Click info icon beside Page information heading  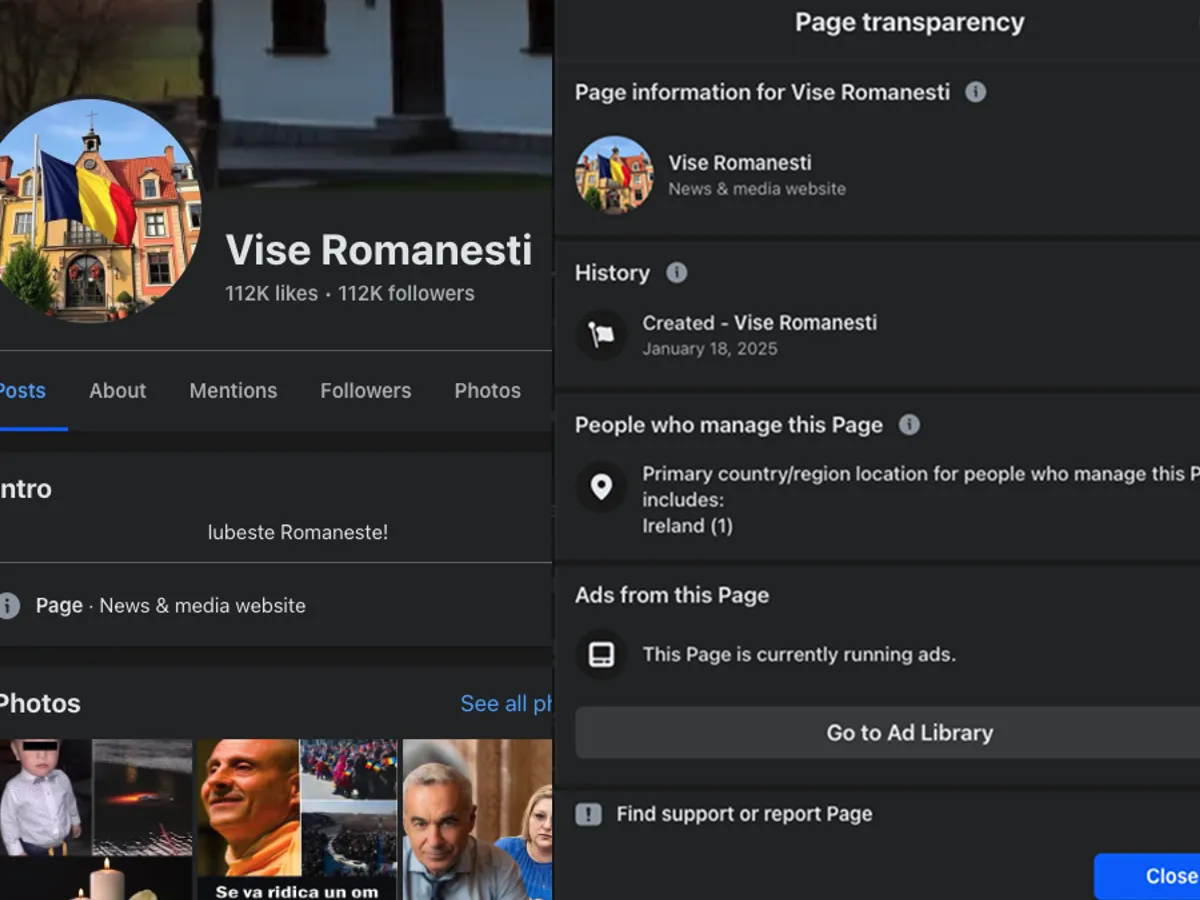point(975,92)
